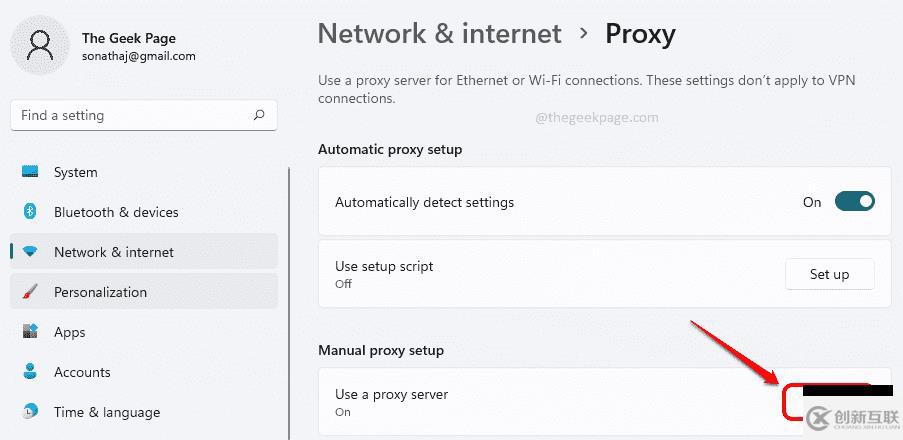Click the user profile avatar icon

coord(42,47)
